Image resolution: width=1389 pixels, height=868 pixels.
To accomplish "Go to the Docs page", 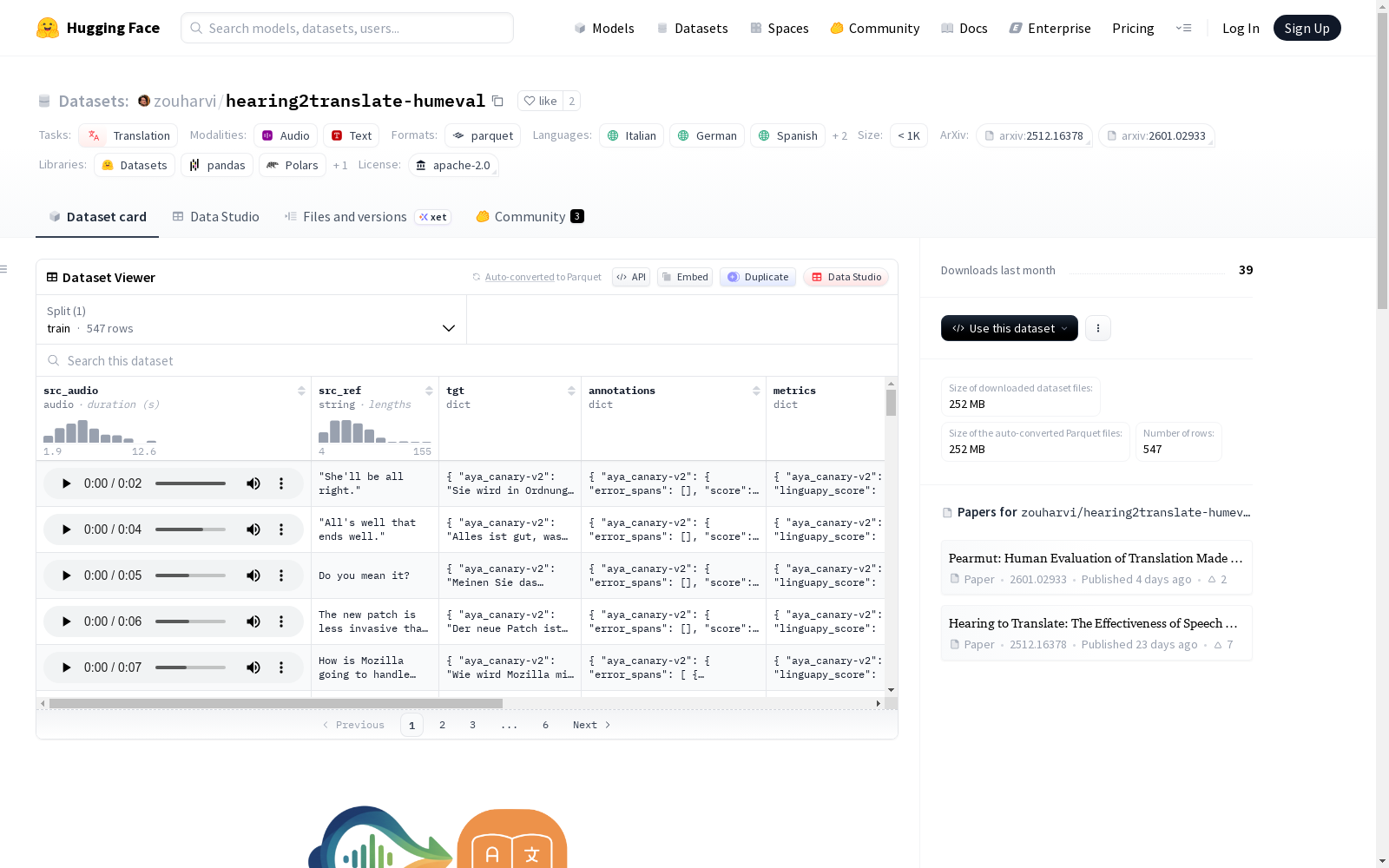I will coord(964,28).
